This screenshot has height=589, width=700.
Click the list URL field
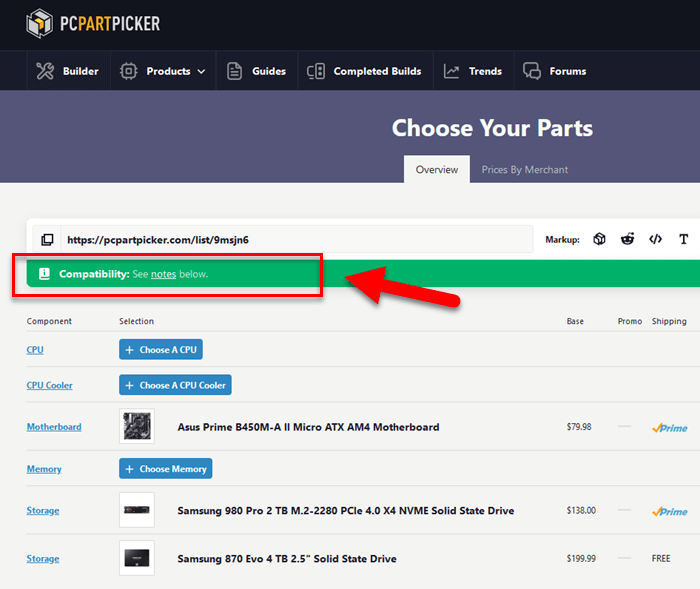tap(297, 239)
